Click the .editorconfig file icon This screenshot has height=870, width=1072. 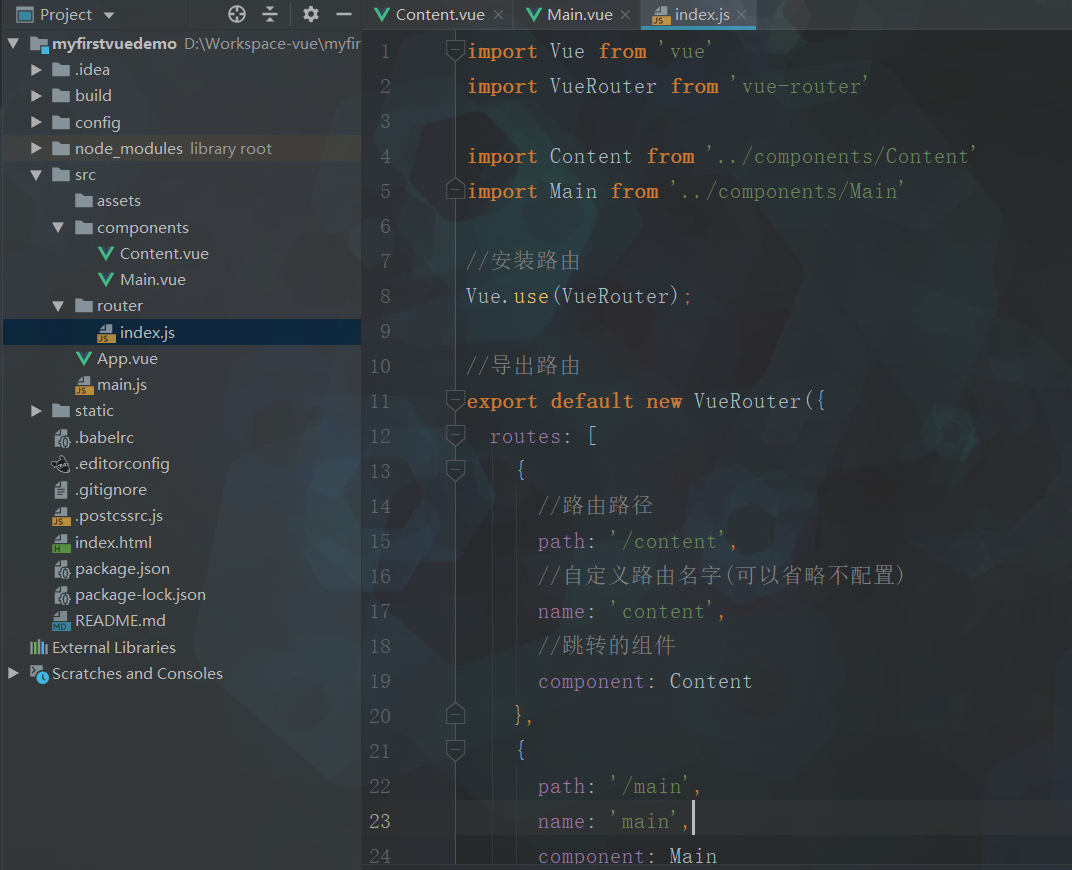pos(61,463)
